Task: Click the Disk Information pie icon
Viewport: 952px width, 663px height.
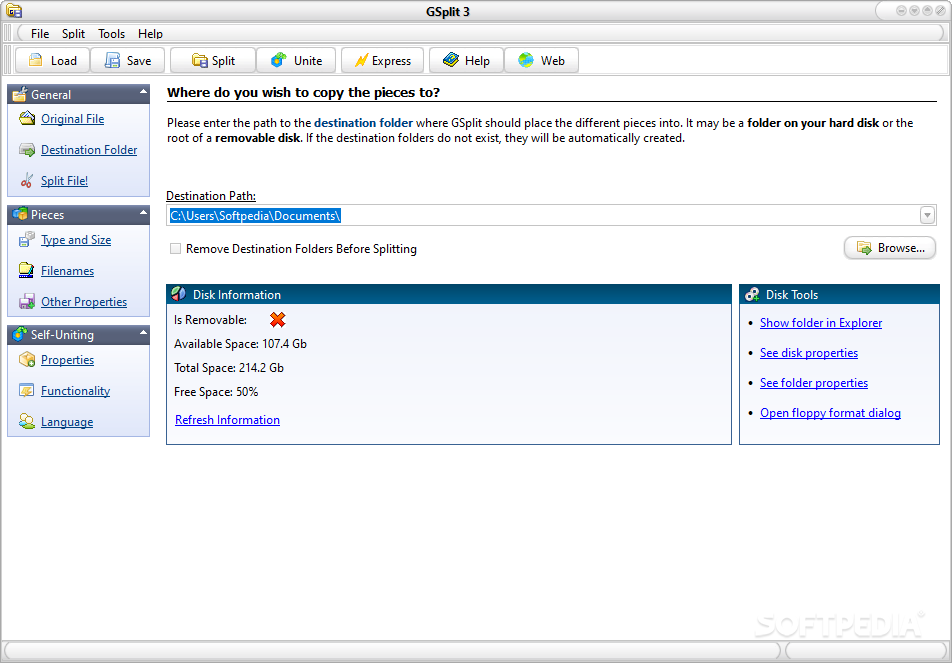Action: pos(178,294)
